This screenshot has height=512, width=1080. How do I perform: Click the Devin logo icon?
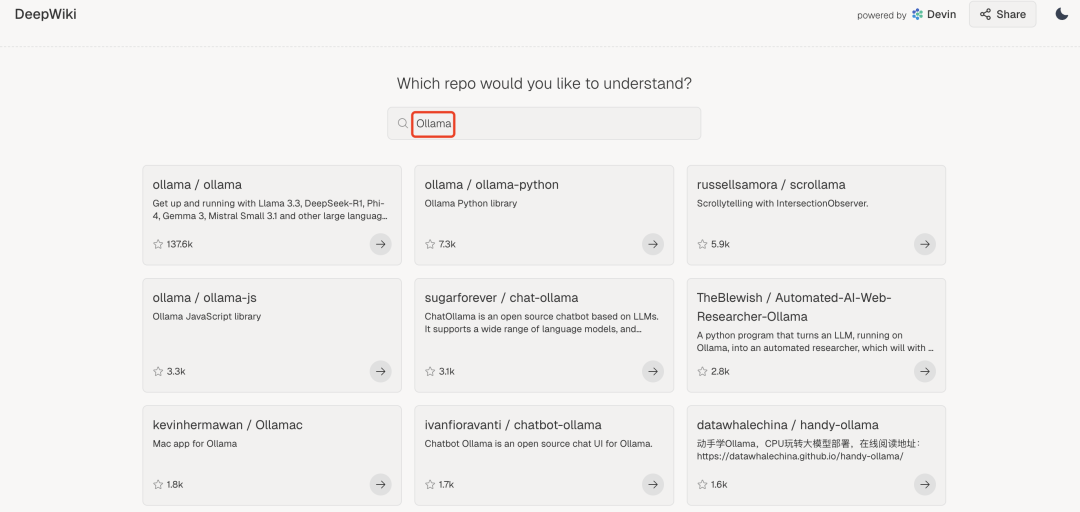pos(917,14)
